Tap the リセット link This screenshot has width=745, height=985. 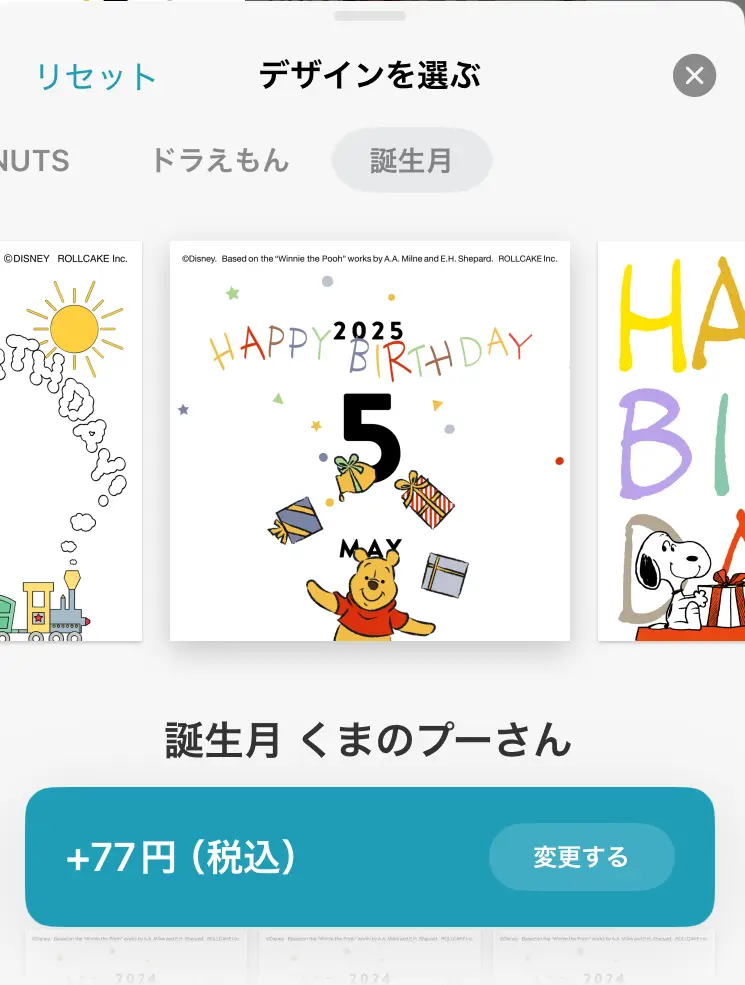[x=96, y=77]
